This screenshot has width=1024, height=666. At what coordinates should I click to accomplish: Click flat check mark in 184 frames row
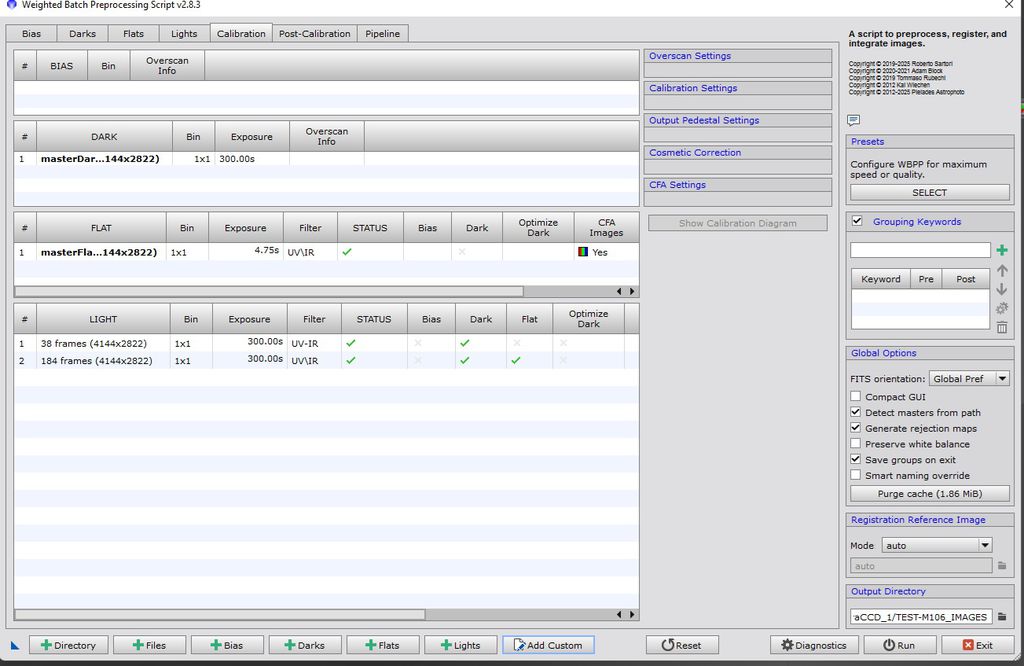tap(516, 360)
